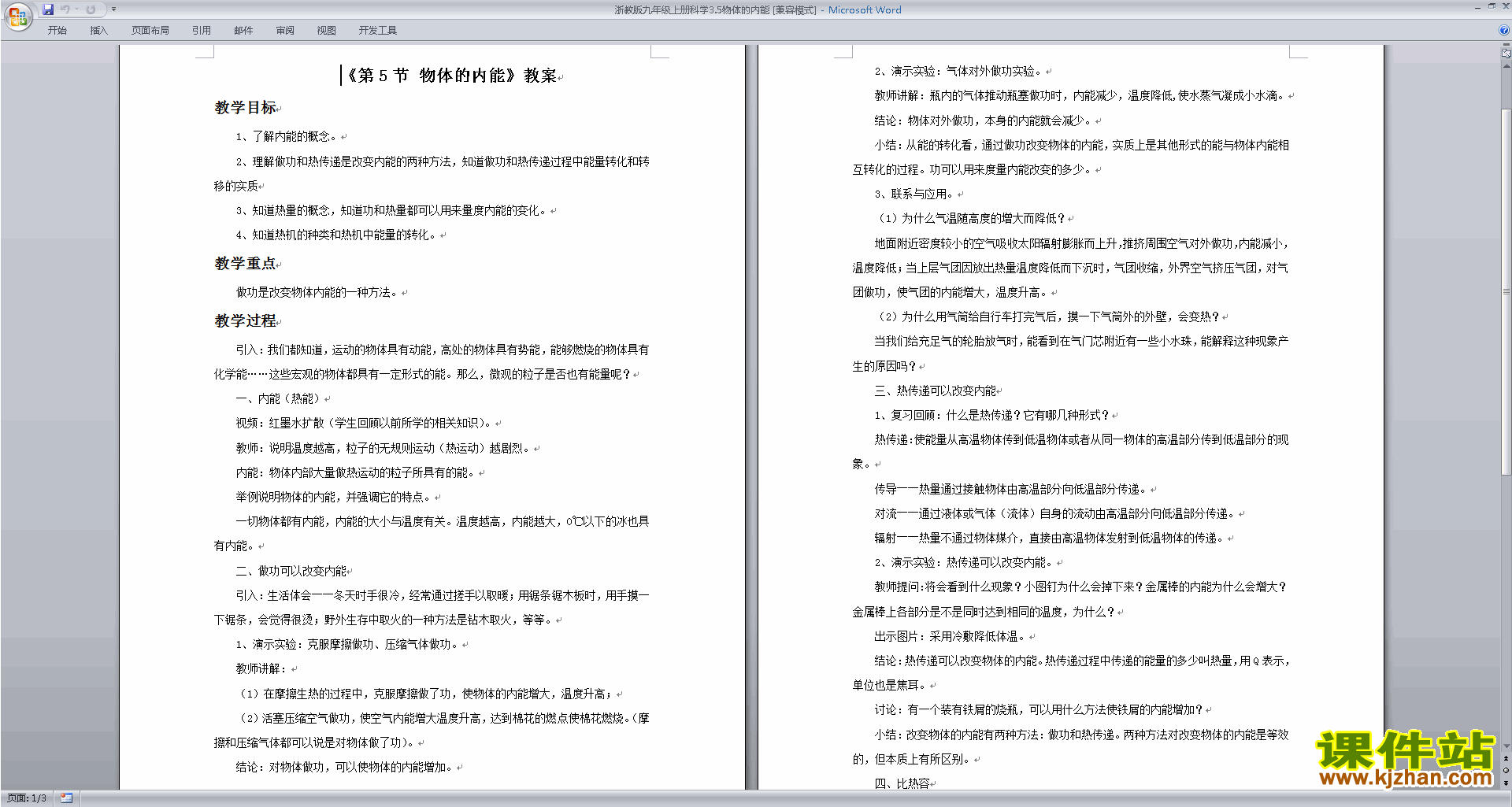Click the vertical scrollbar down arrow
The height and width of the screenshot is (807, 1512).
[x=1506, y=746]
